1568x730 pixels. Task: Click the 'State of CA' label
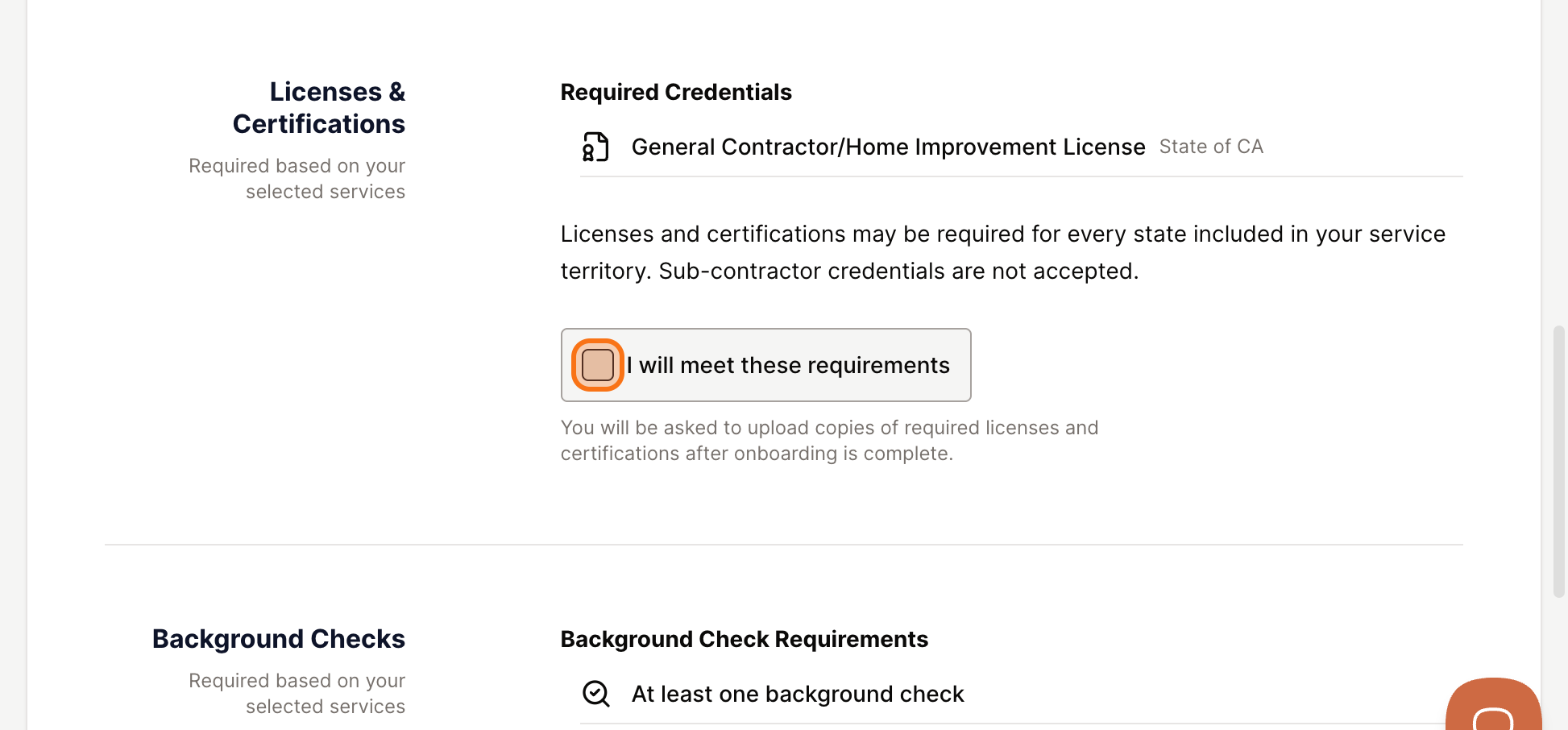click(1211, 147)
